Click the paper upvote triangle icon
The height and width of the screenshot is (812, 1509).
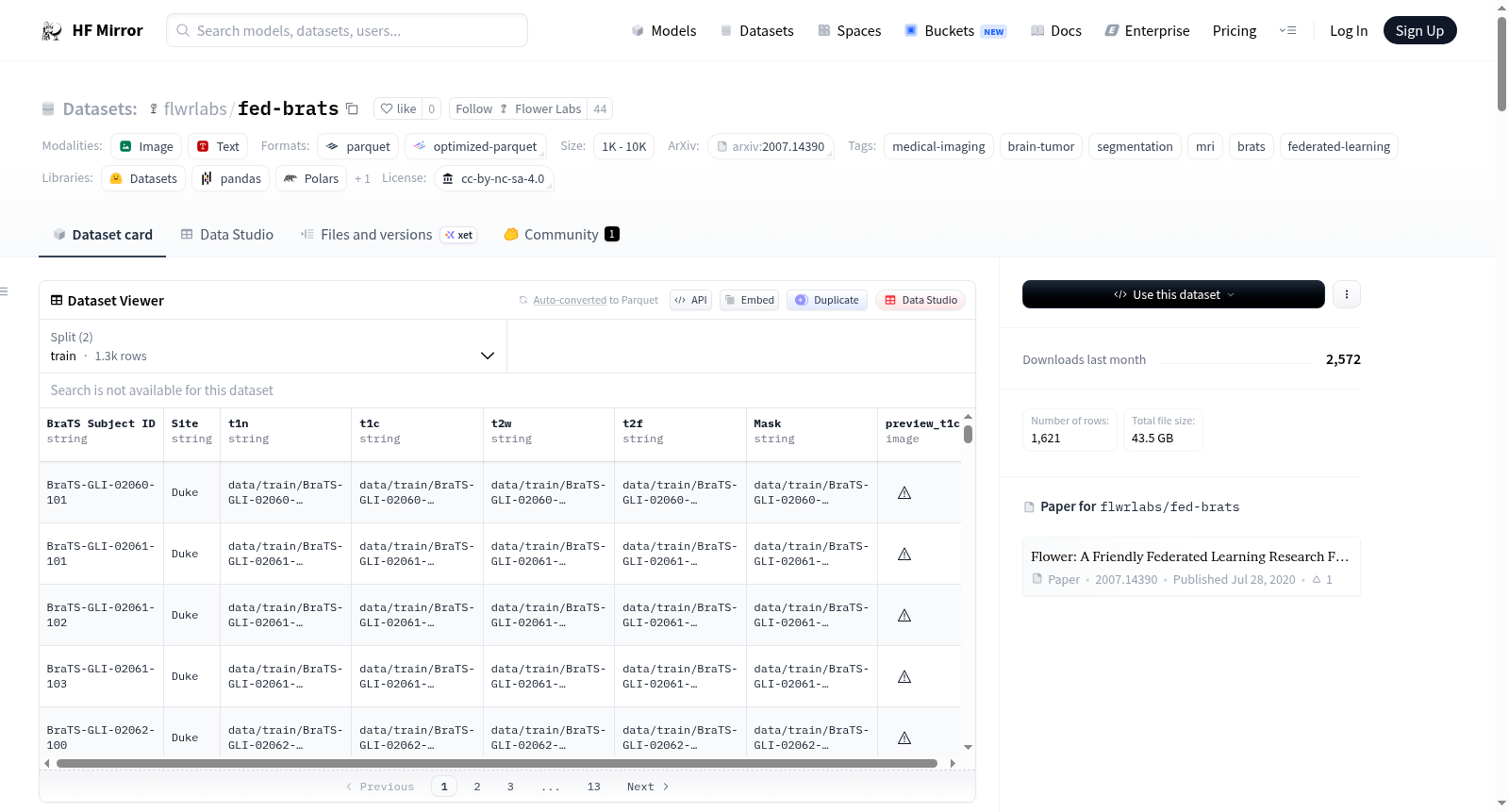point(1317,579)
